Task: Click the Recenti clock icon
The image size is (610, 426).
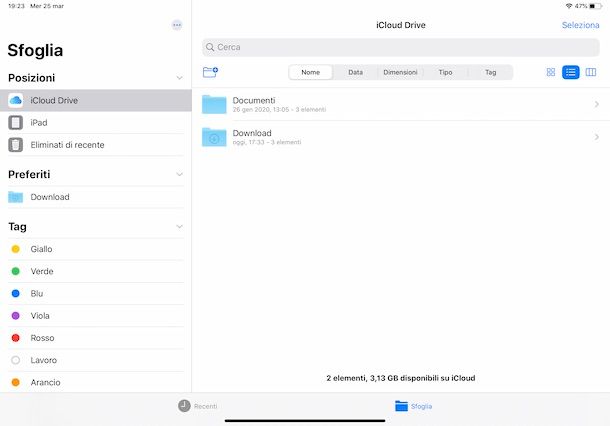Action: pos(184,406)
